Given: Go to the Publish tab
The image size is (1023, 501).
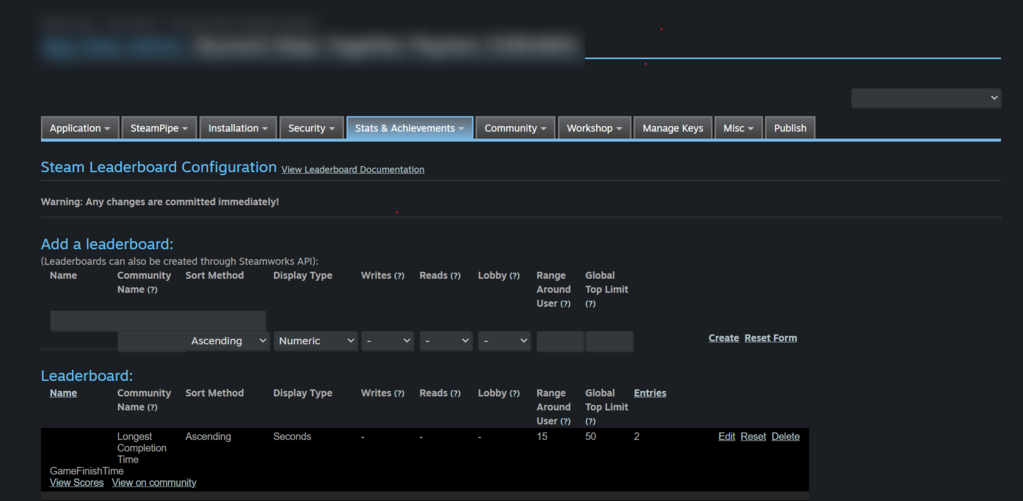Looking at the screenshot, I should point(790,128).
